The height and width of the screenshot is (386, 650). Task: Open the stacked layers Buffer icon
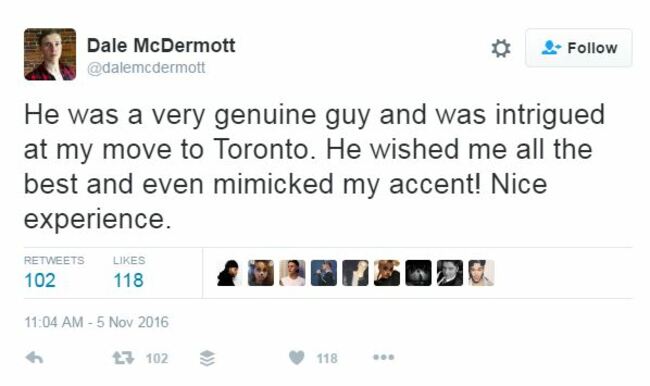207,358
